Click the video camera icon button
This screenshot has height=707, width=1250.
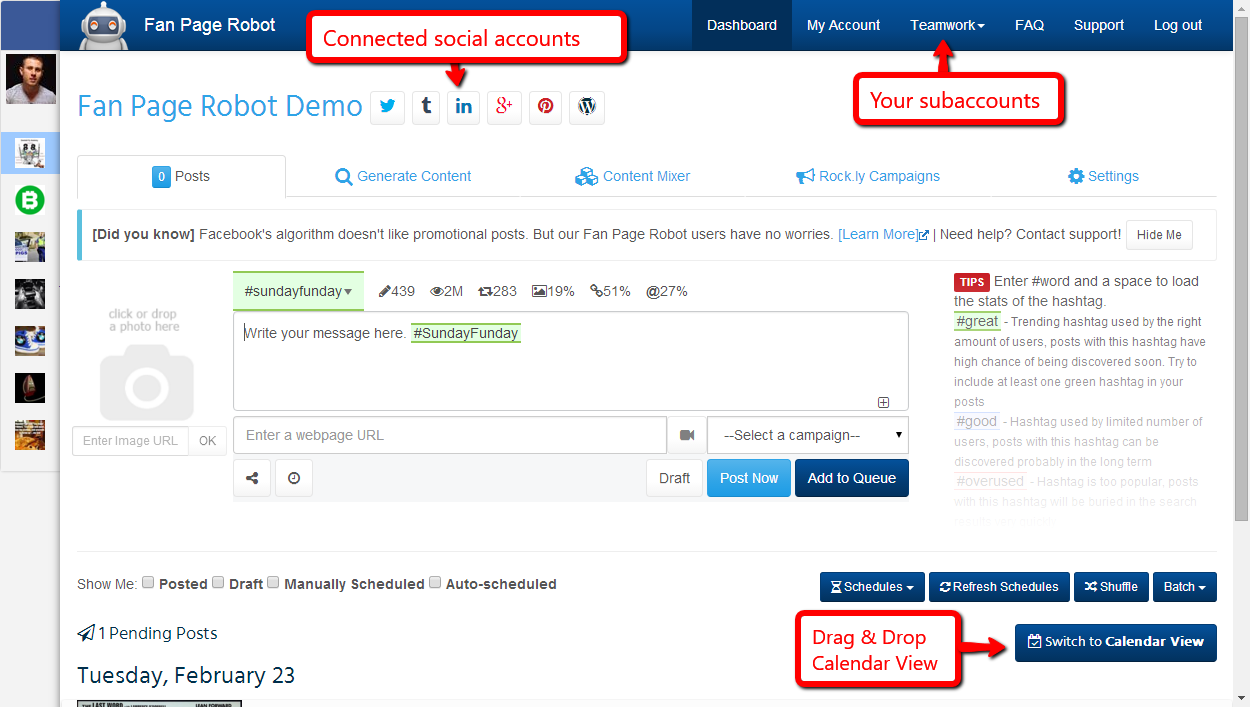click(x=687, y=435)
